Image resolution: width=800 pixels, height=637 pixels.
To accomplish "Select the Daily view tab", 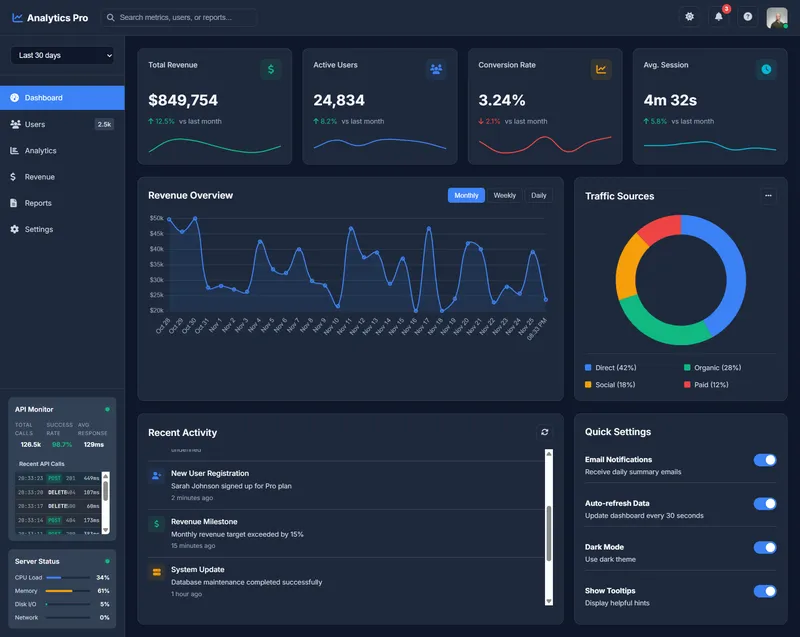I will tap(539, 195).
